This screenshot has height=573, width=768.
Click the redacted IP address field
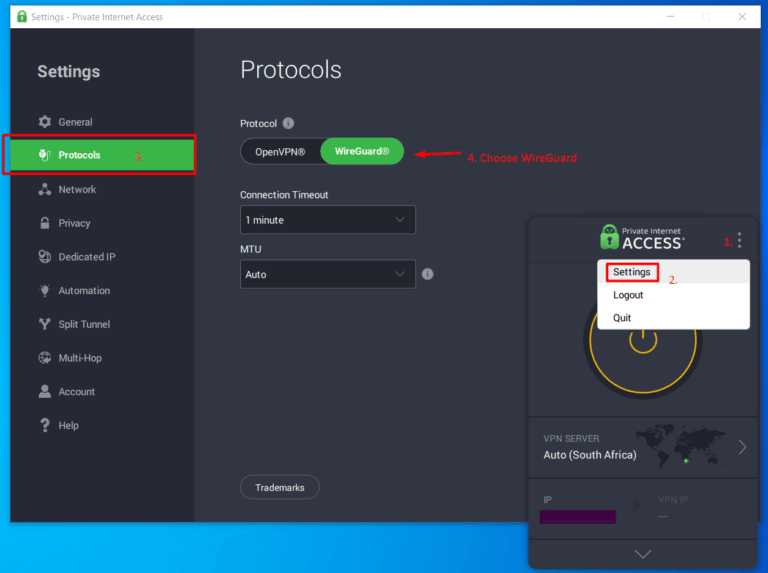577,517
